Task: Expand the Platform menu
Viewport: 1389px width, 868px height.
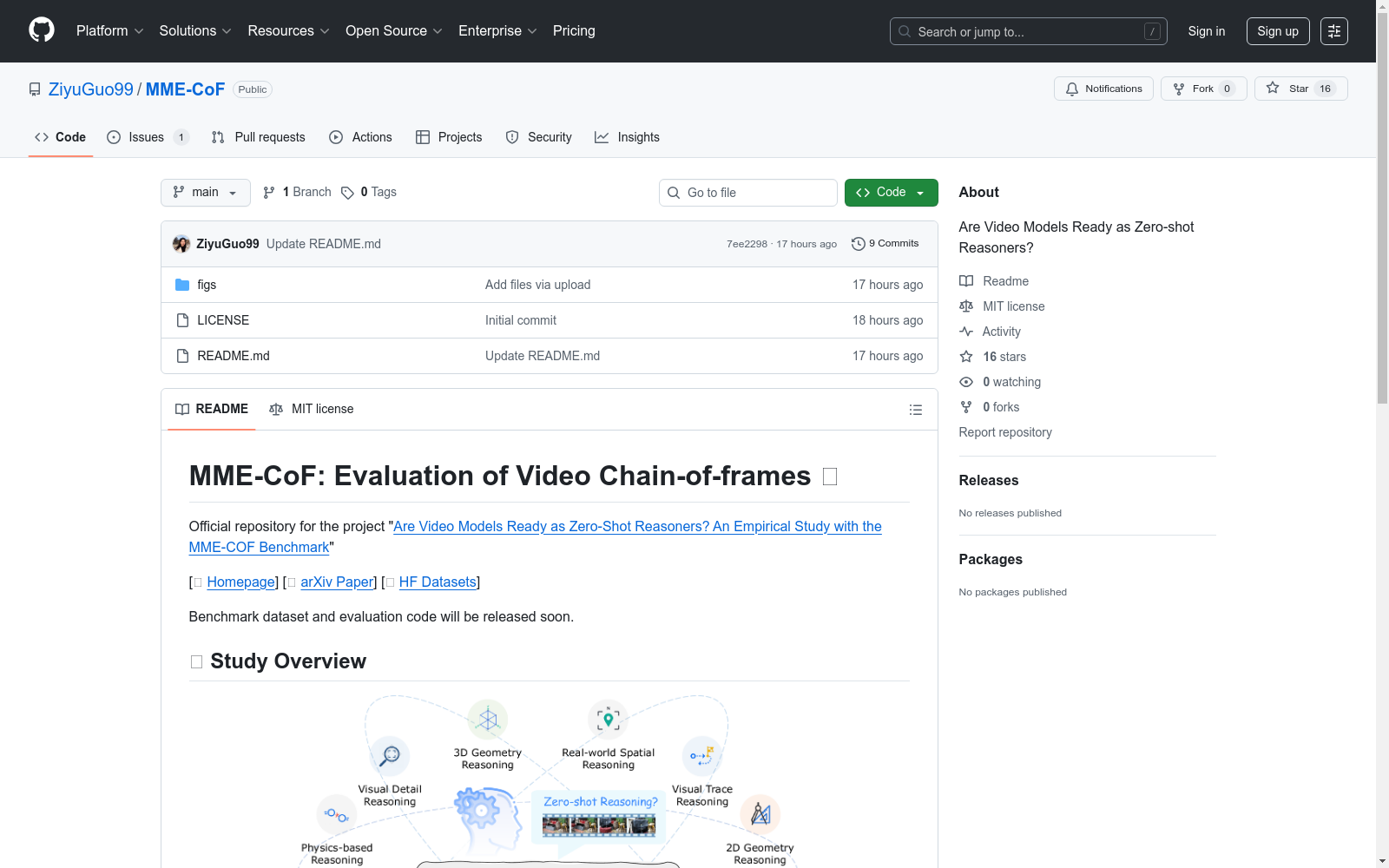Action: [110, 31]
